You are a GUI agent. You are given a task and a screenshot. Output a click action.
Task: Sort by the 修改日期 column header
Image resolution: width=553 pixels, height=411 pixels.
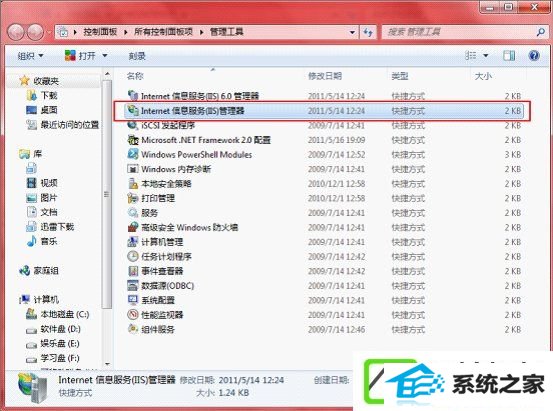coord(324,76)
